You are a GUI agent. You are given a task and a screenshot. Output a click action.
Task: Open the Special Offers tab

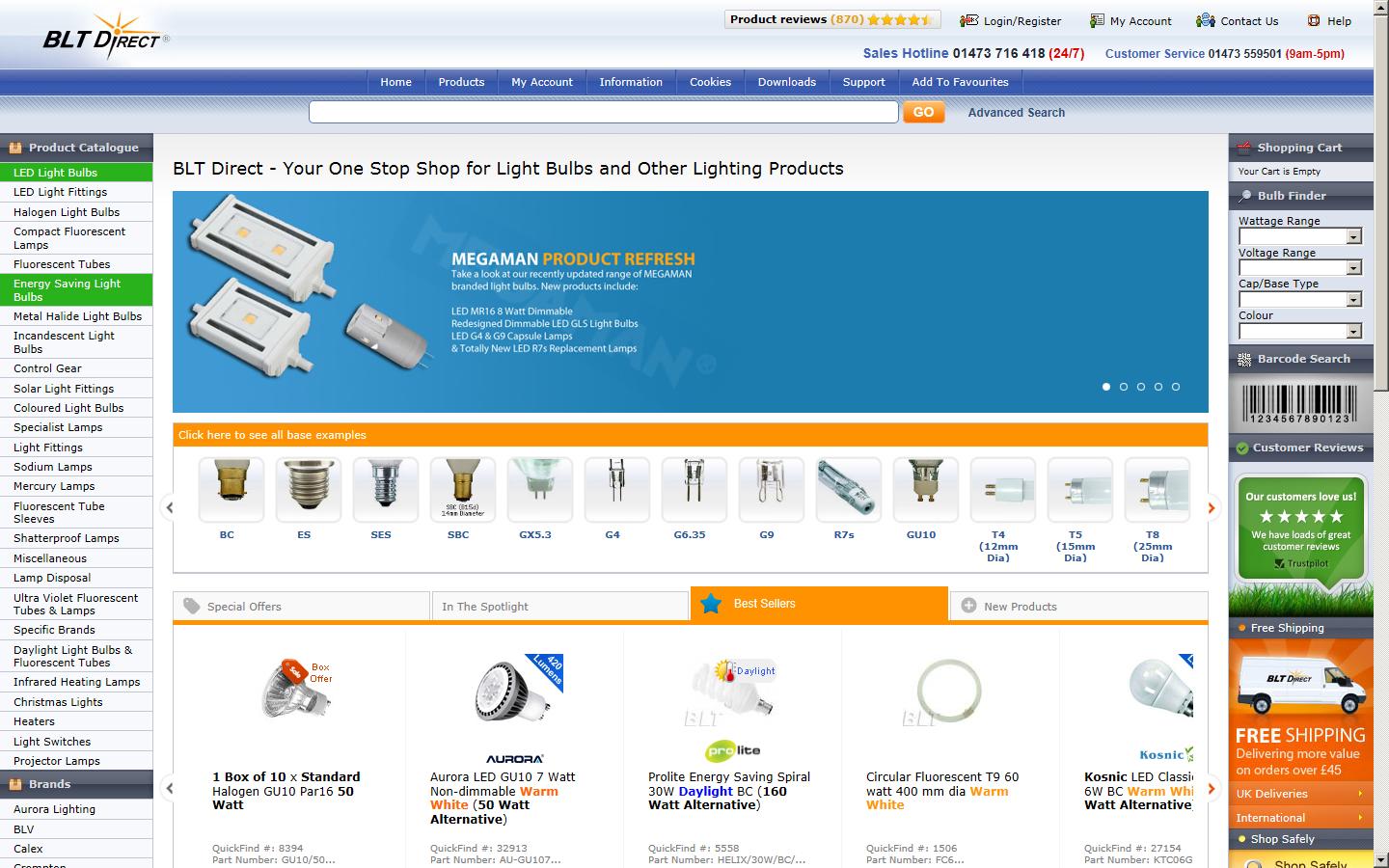pyautogui.click(x=301, y=607)
